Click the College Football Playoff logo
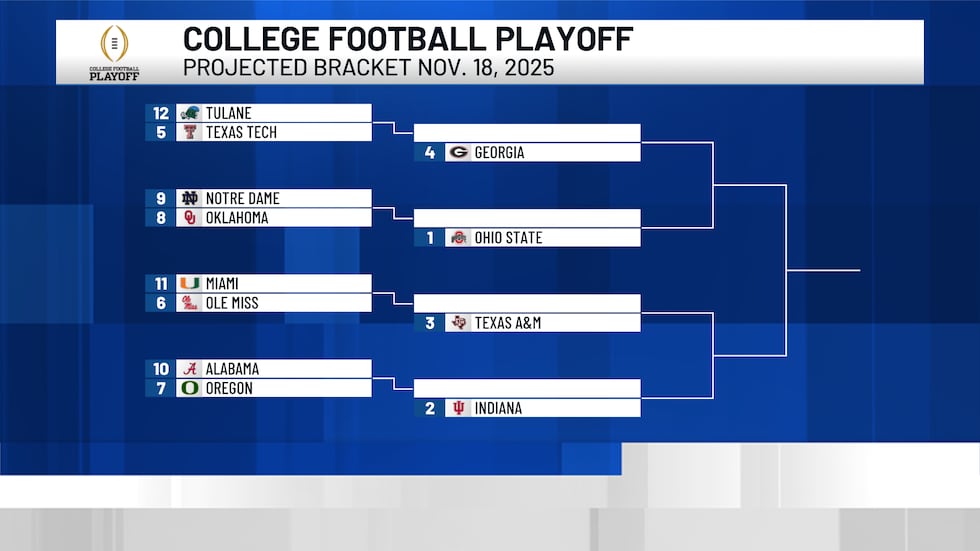This screenshot has height=551, width=980. 114,52
